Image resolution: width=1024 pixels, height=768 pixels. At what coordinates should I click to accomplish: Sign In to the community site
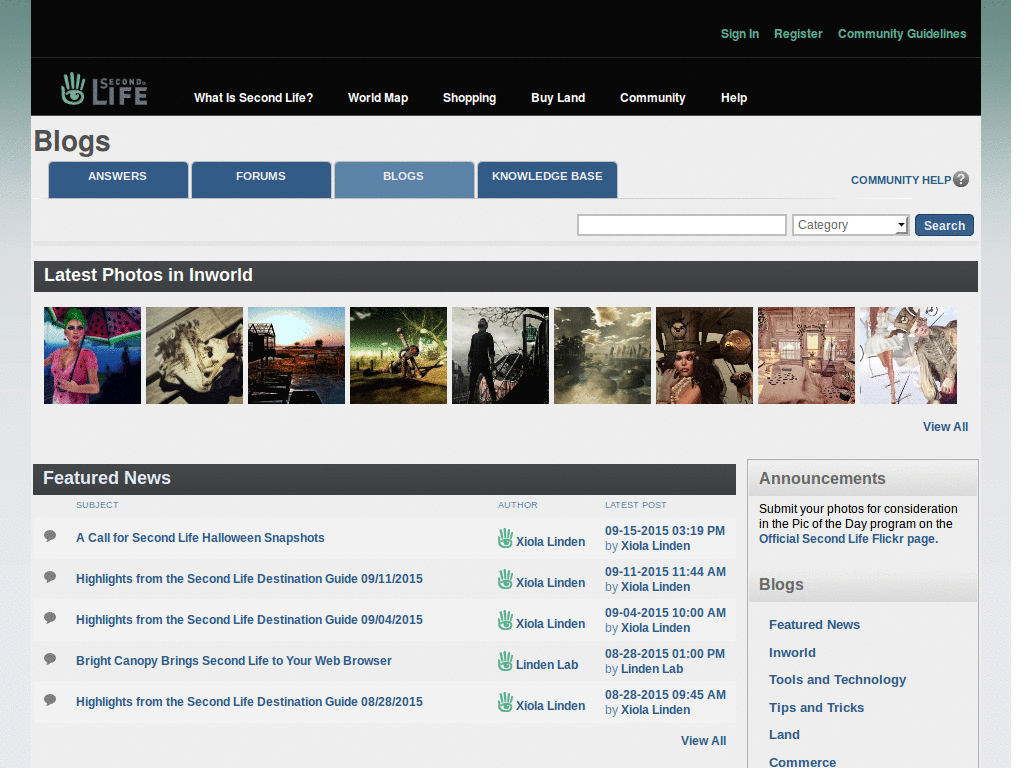(x=740, y=33)
